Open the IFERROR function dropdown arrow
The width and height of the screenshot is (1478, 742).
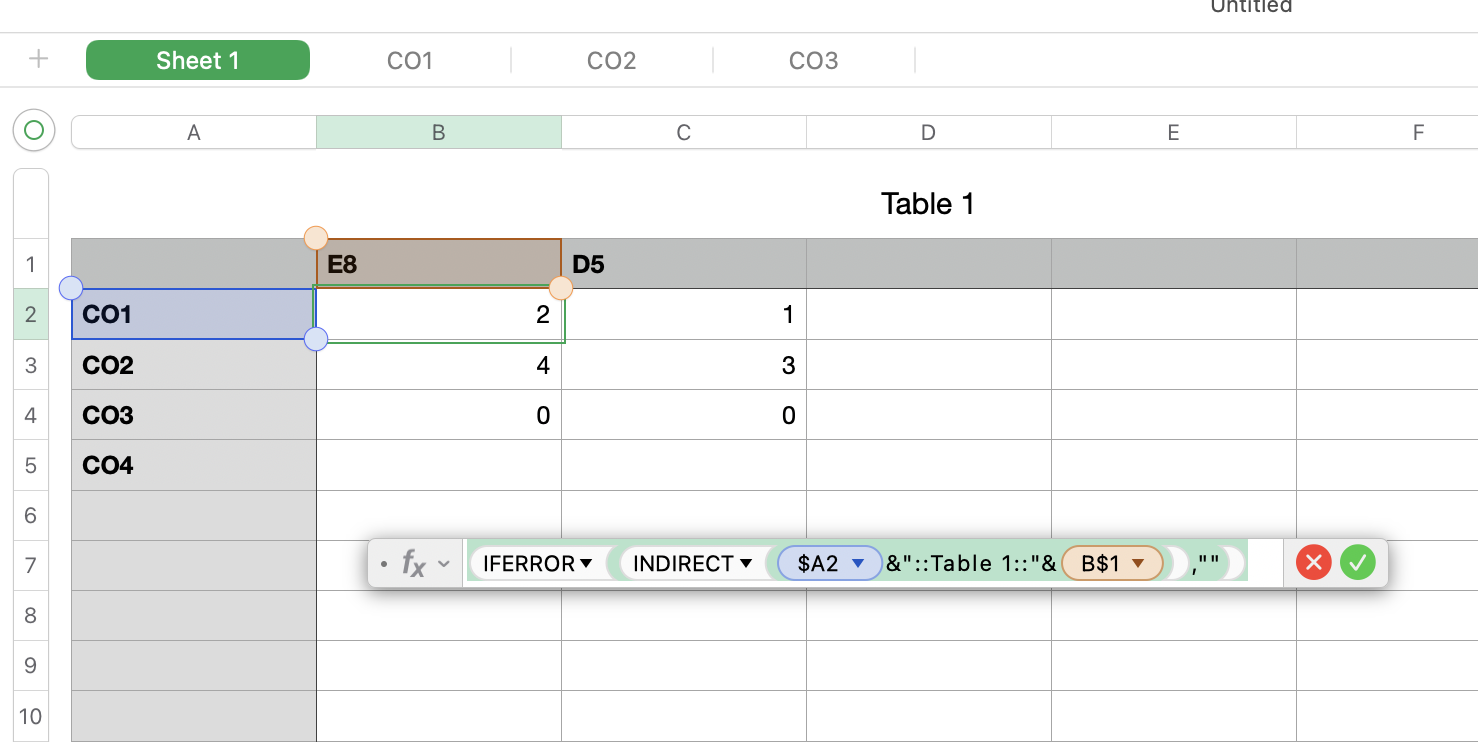coord(586,564)
